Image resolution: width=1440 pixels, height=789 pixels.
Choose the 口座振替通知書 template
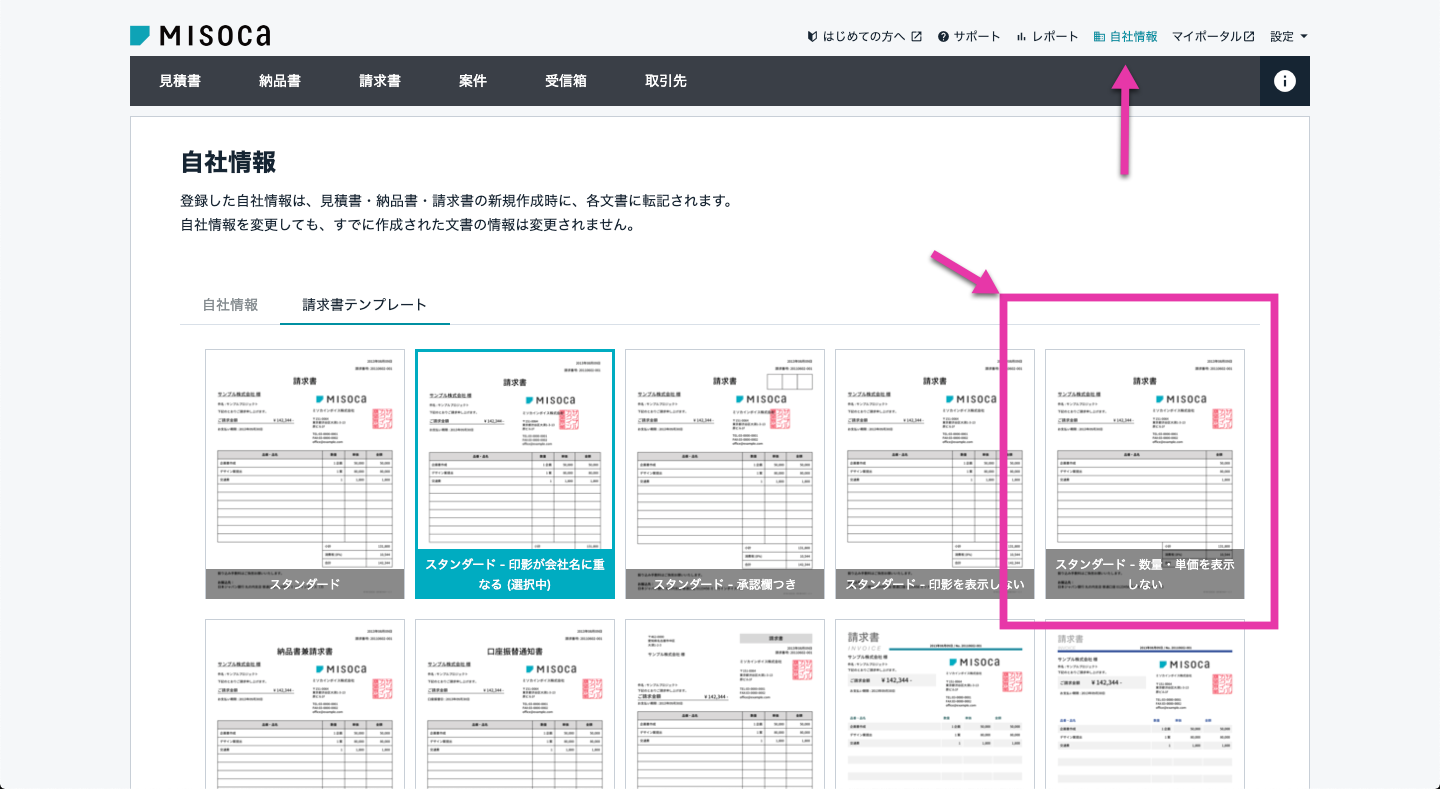pos(515,704)
